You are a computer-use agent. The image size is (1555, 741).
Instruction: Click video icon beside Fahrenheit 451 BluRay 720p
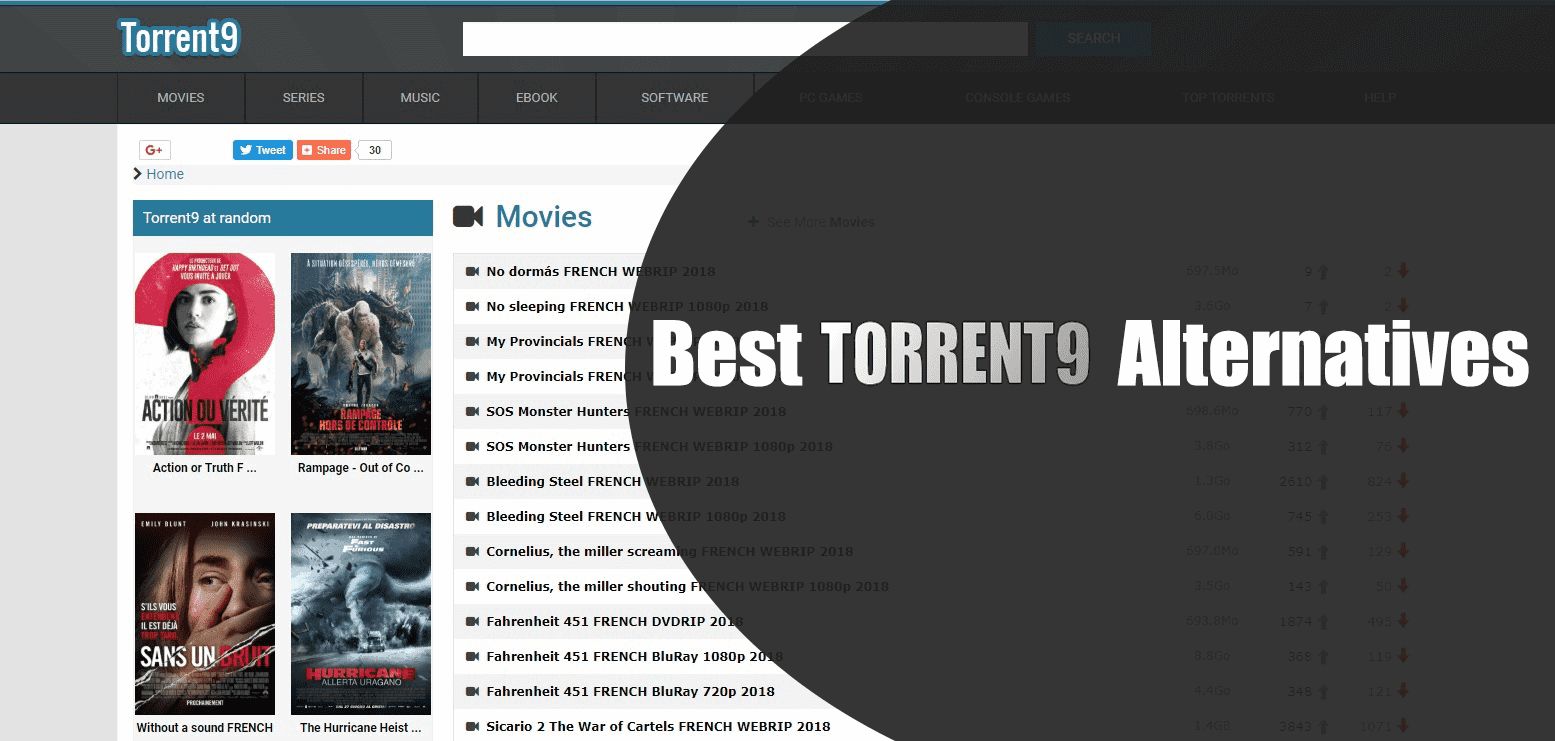(473, 691)
